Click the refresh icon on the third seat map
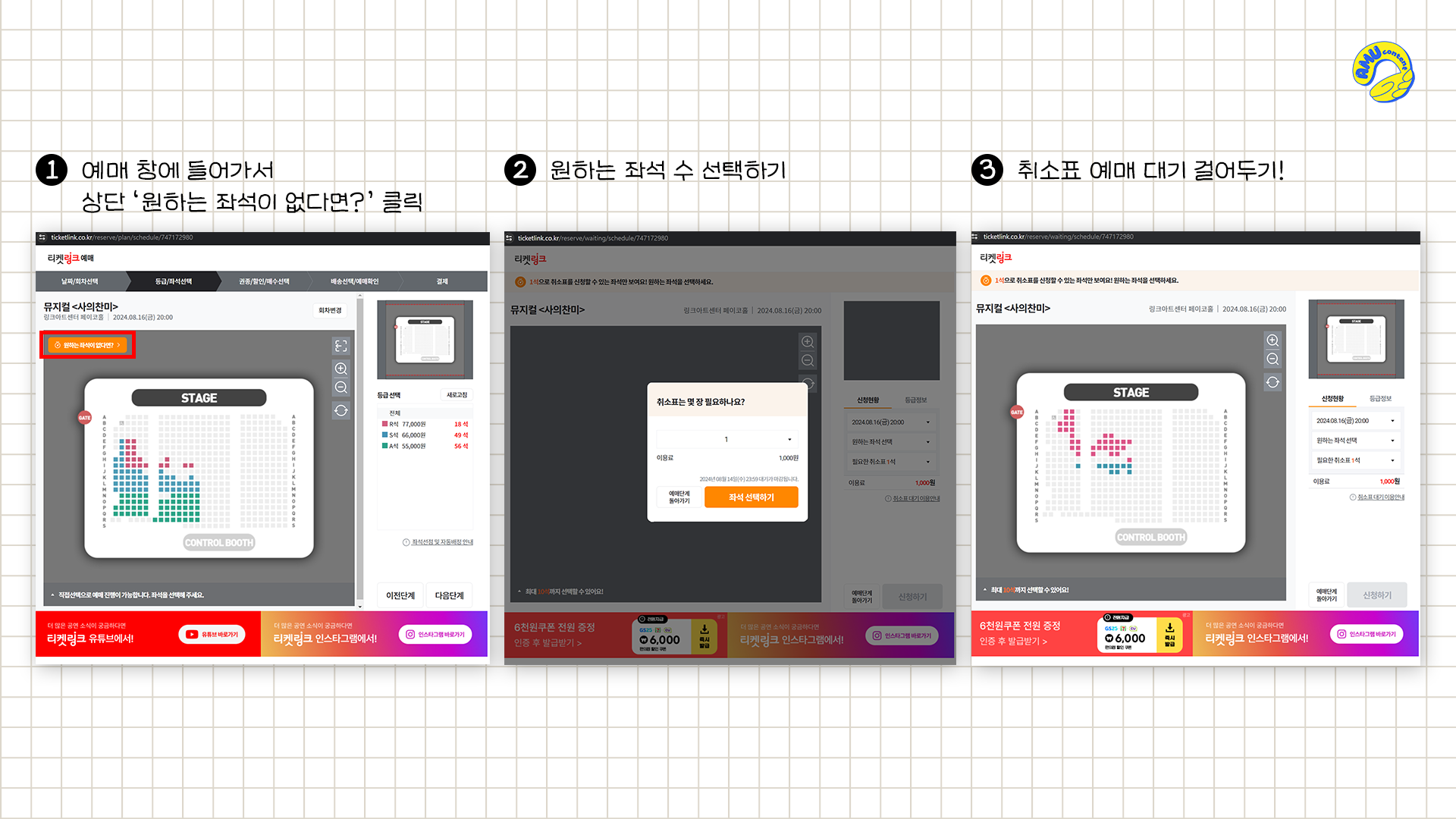Screen dimensions: 1456x819 pyautogui.click(x=1272, y=382)
